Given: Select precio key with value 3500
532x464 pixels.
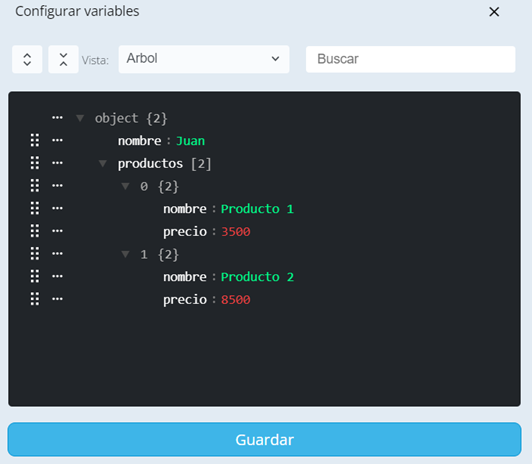Looking at the screenshot, I should pyautogui.click(x=185, y=232).
